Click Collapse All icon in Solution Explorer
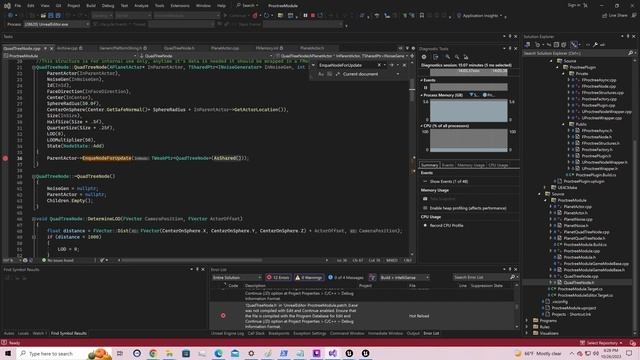The width and height of the screenshot is (640, 360). [556, 44]
